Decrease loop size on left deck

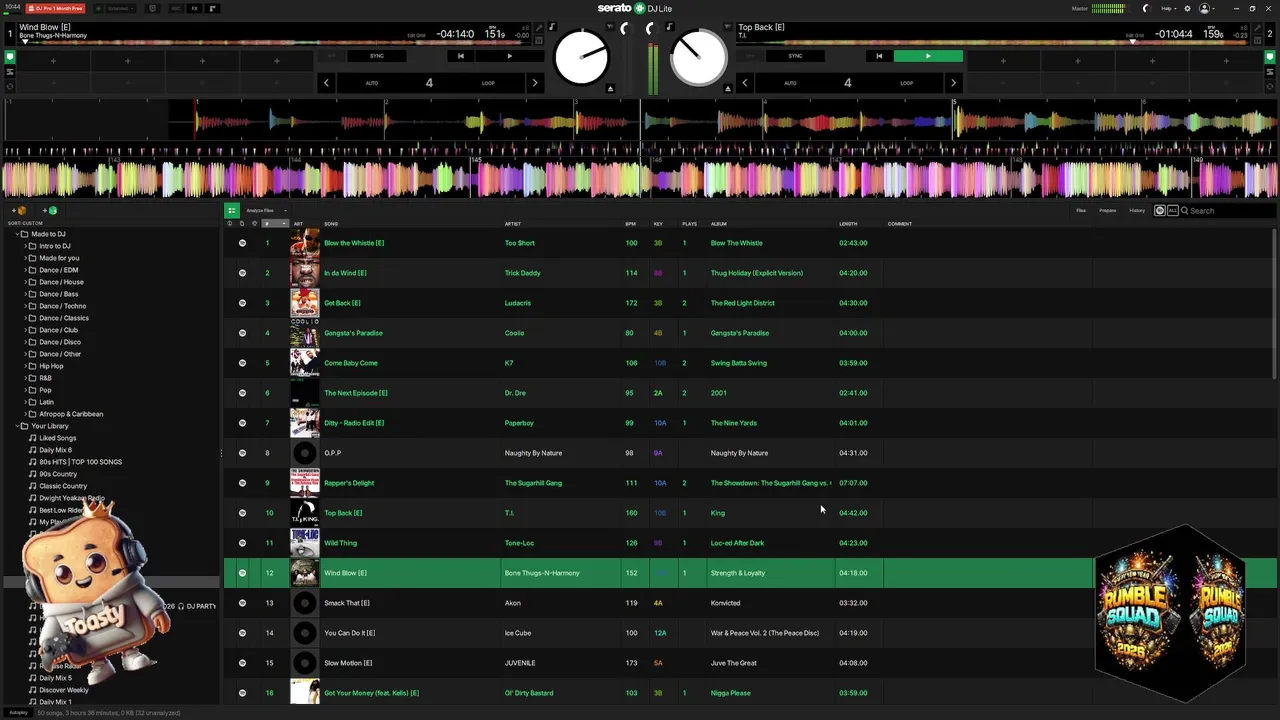click(x=326, y=83)
